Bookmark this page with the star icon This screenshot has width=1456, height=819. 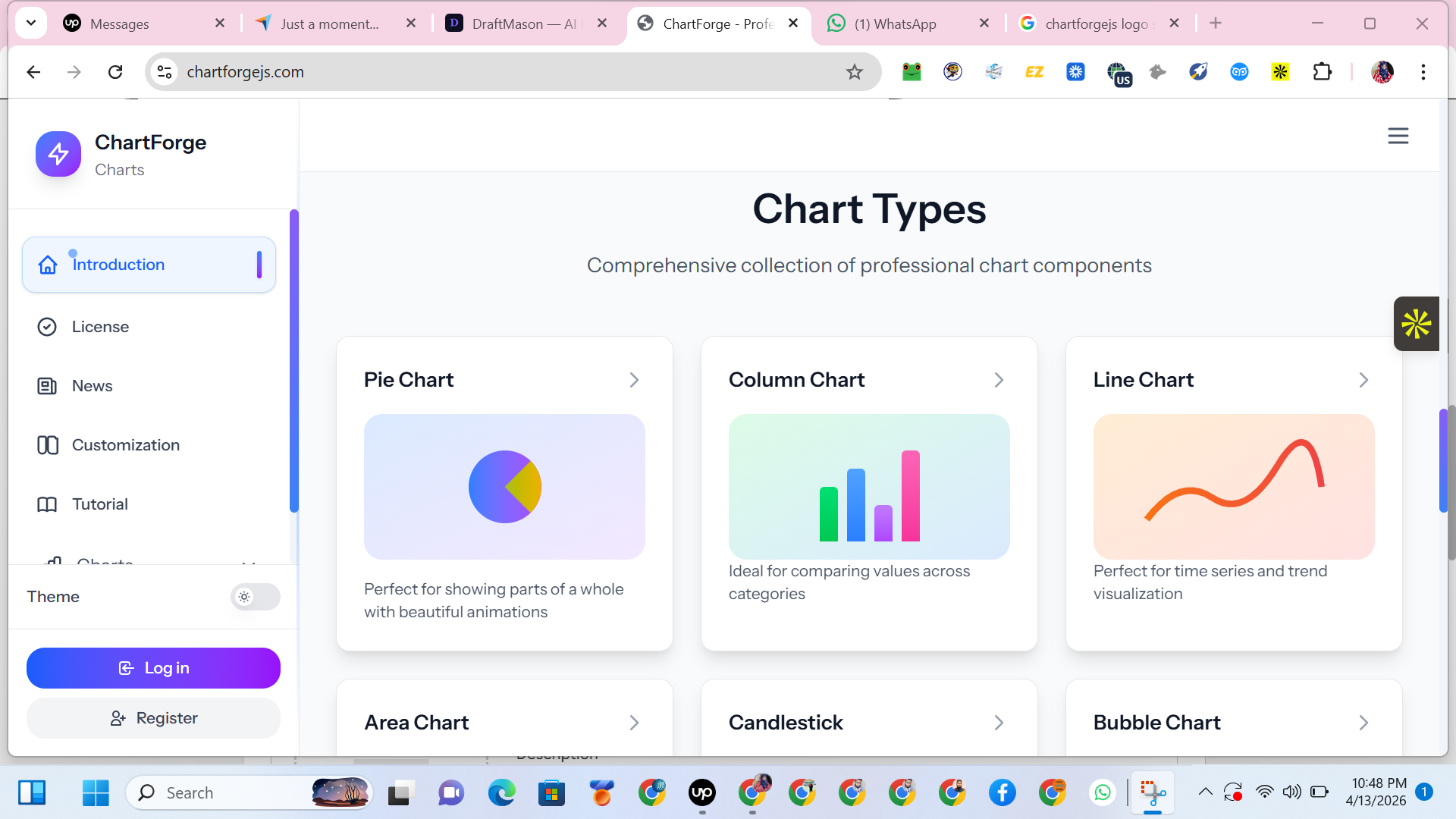pyautogui.click(x=855, y=72)
